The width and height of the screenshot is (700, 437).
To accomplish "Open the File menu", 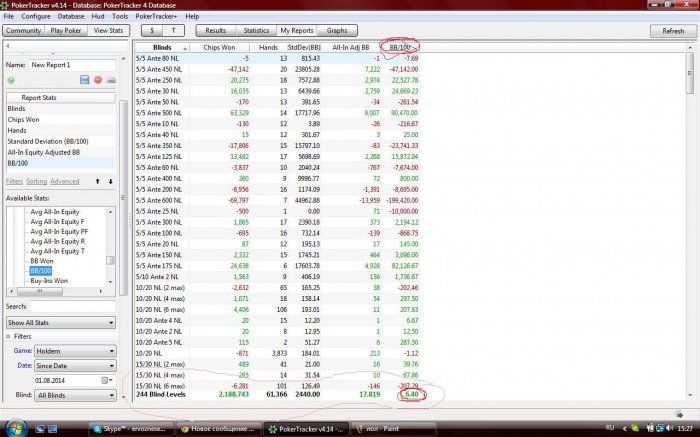I will [9, 16].
